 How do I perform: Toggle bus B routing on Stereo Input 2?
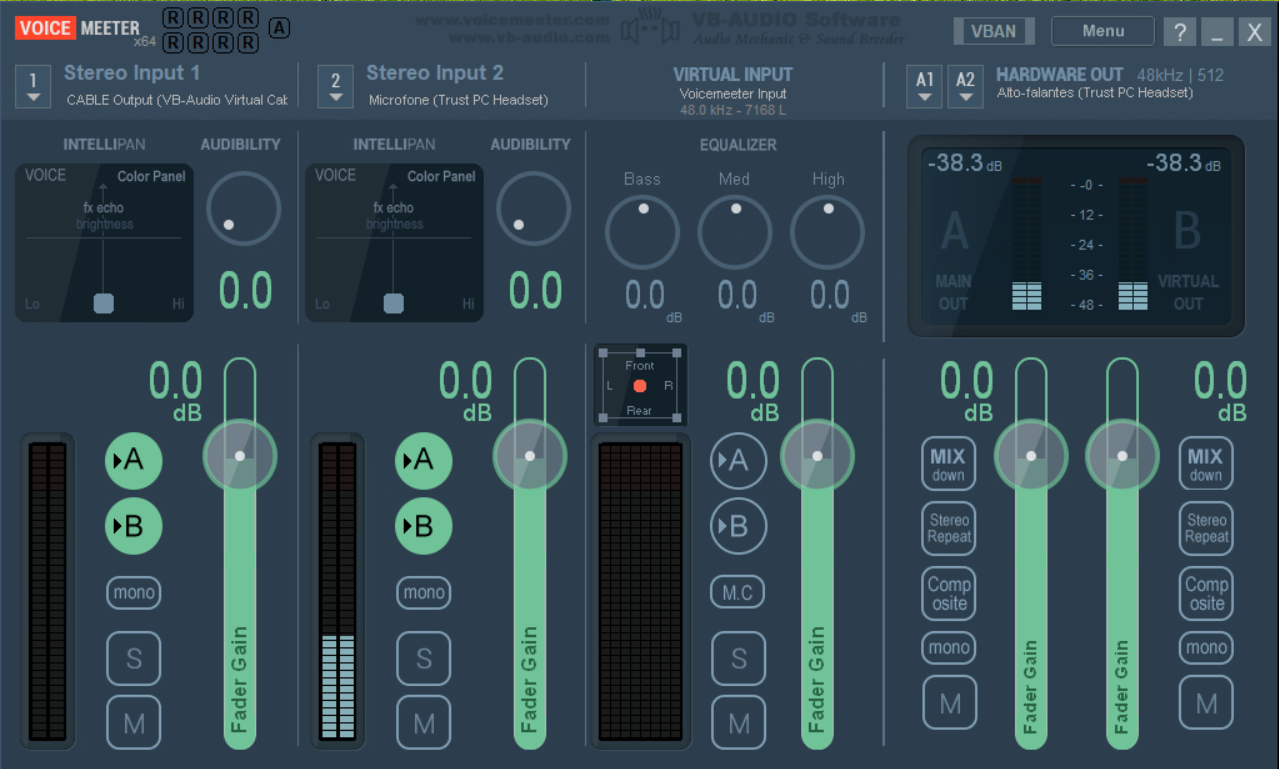pyautogui.click(x=423, y=526)
